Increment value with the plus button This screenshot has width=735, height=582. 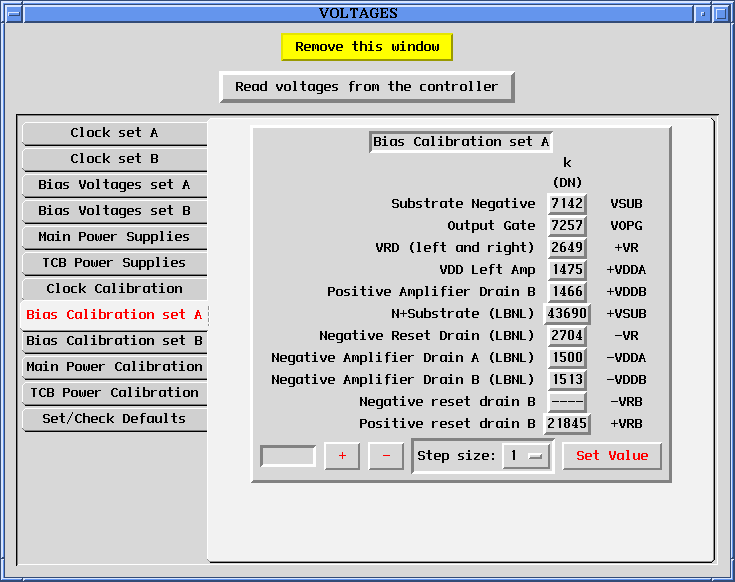[342, 456]
